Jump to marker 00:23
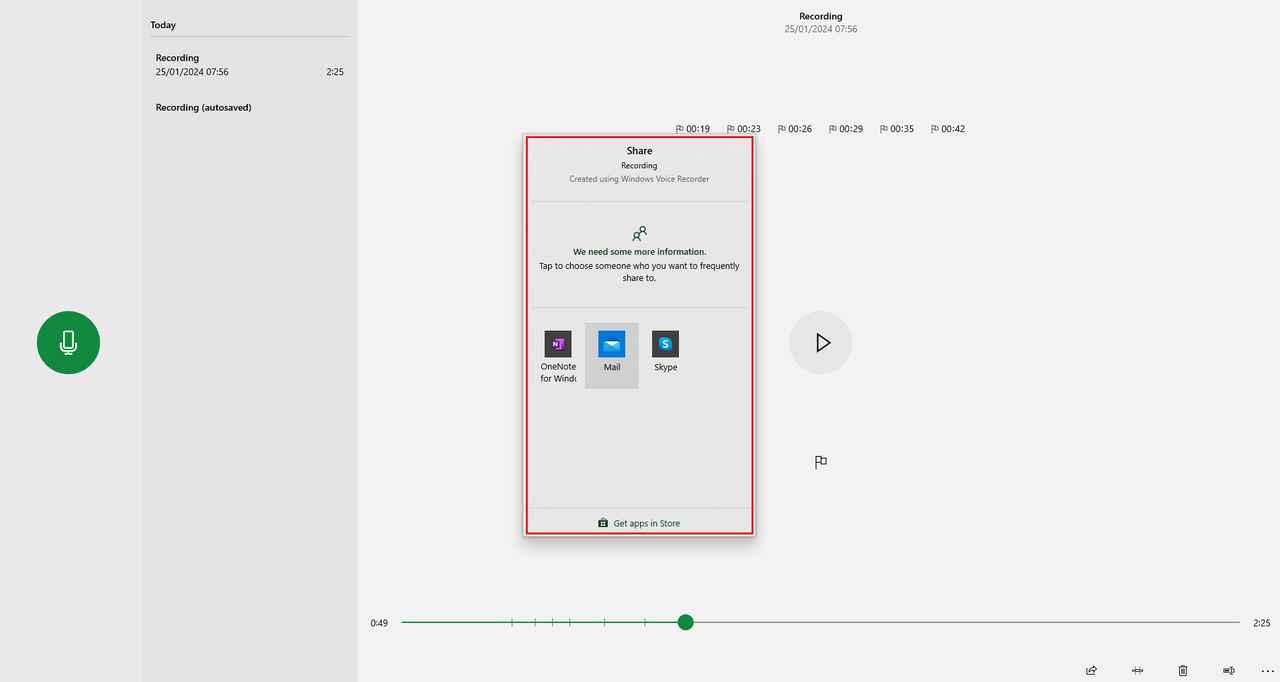1280x682 pixels. coord(743,129)
